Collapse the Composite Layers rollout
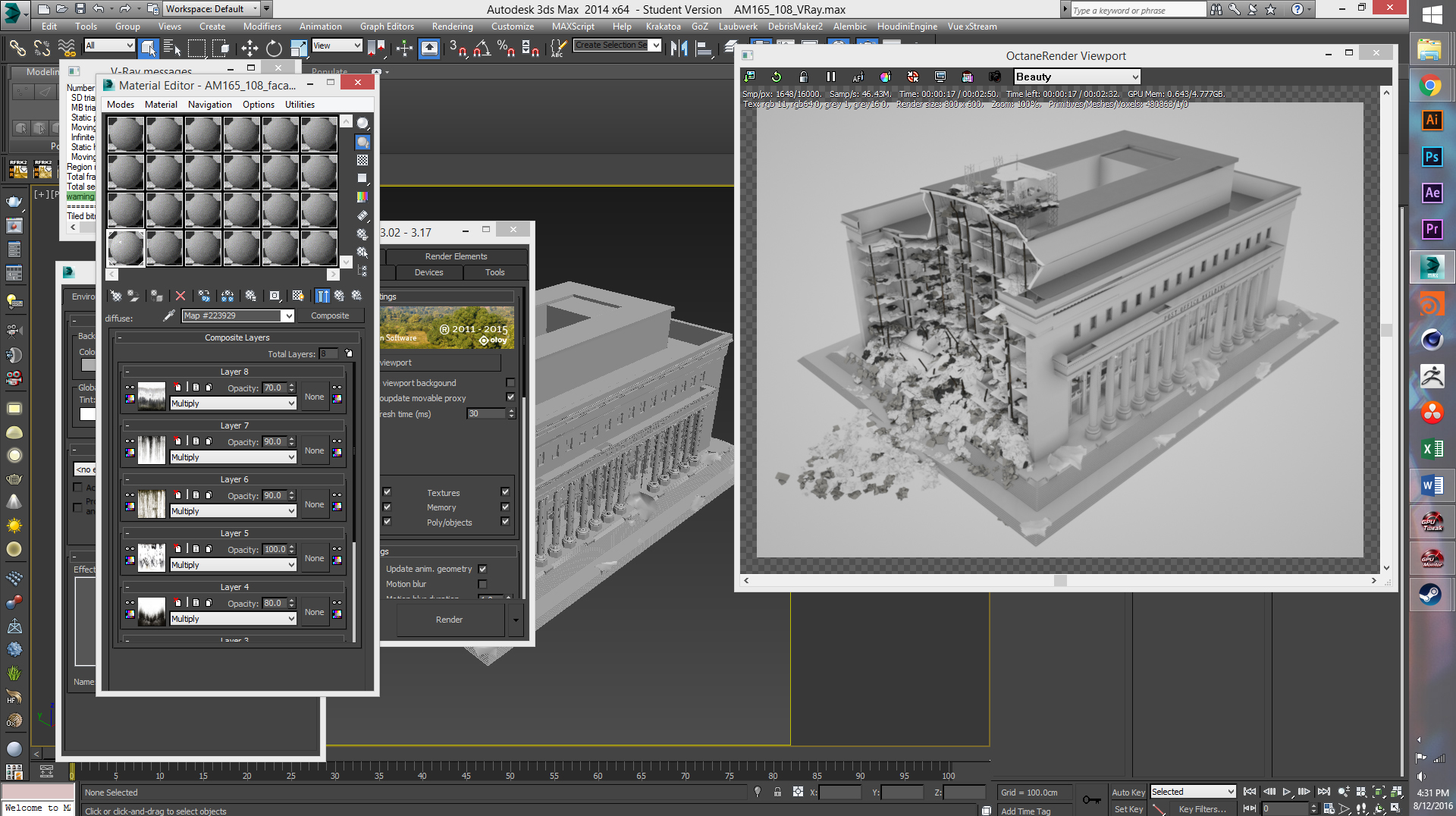The width and height of the screenshot is (1456, 816). pos(237,337)
